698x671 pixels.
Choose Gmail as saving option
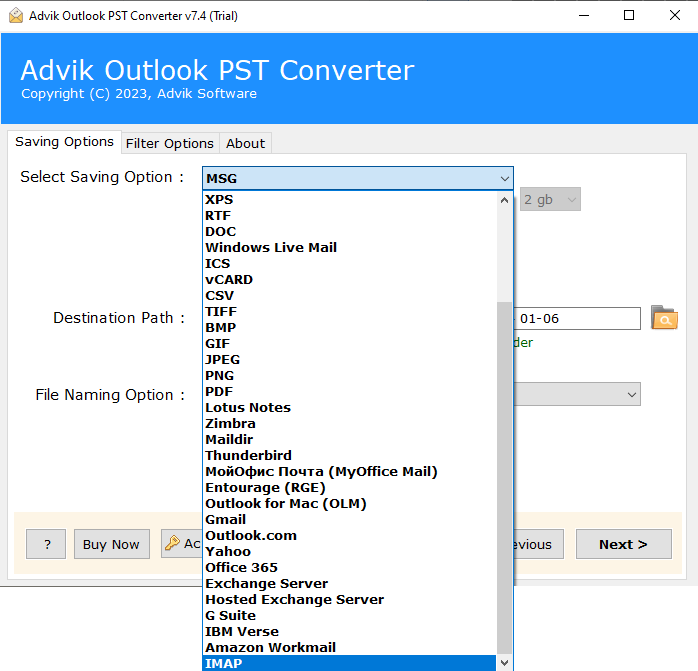(349, 520)
